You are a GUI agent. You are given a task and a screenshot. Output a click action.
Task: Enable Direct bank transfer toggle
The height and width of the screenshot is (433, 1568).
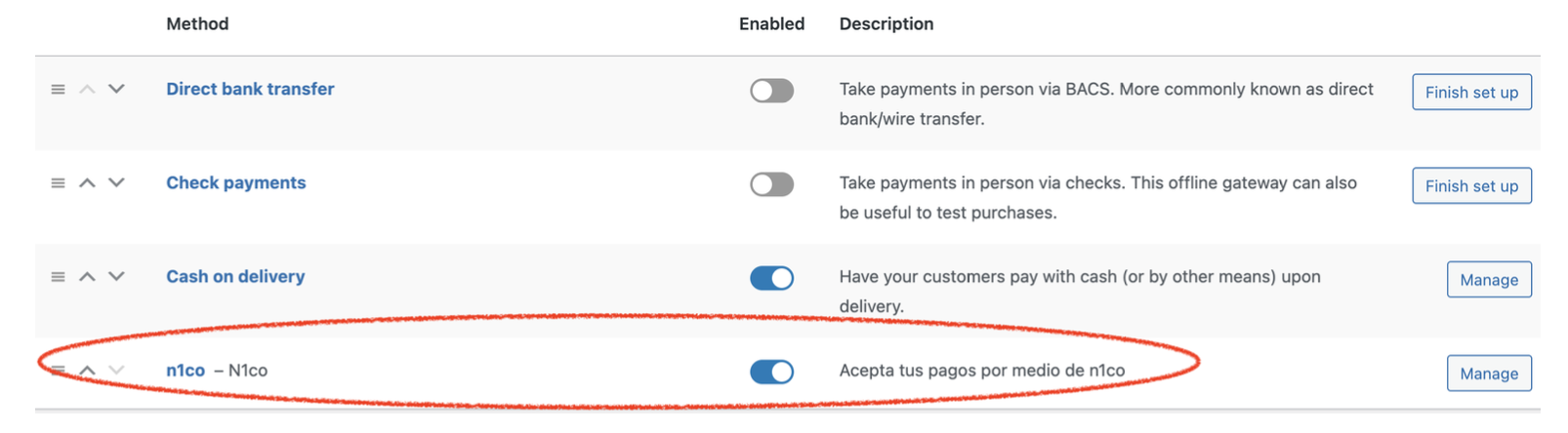point(771,91)
